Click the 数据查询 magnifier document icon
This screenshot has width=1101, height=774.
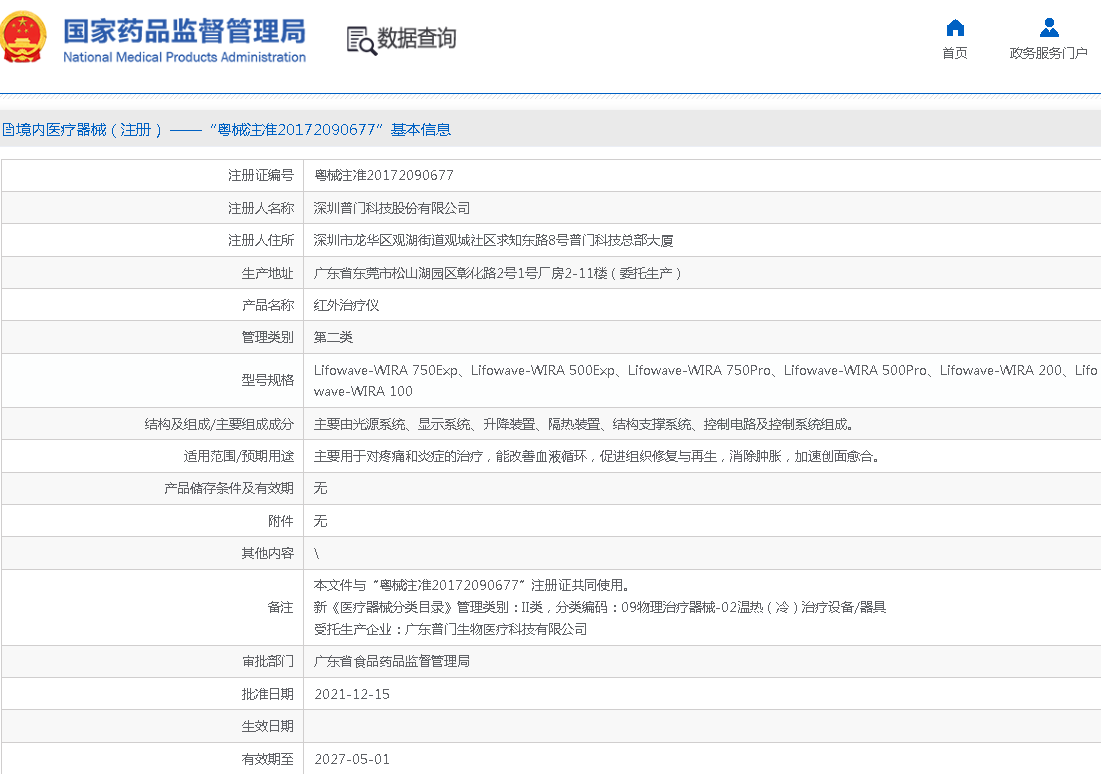click(x=361, y=39)
